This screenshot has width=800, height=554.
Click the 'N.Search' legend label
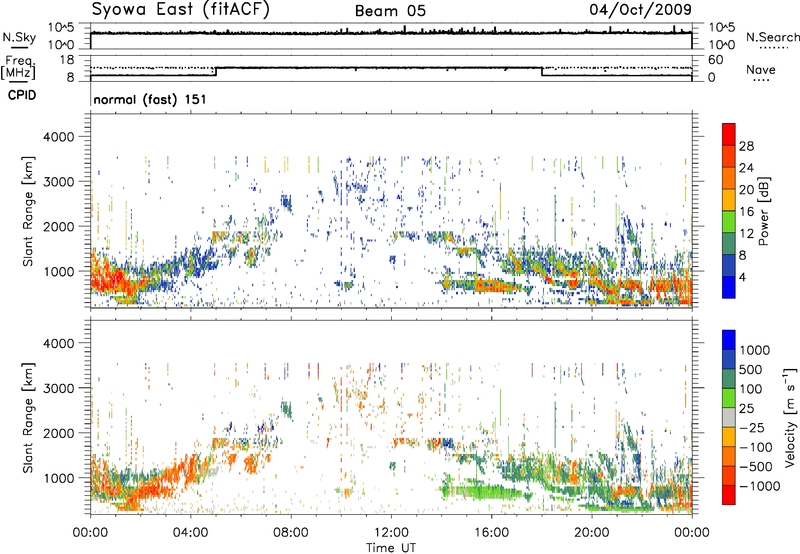pyautogui.click(x=772, y=37)
